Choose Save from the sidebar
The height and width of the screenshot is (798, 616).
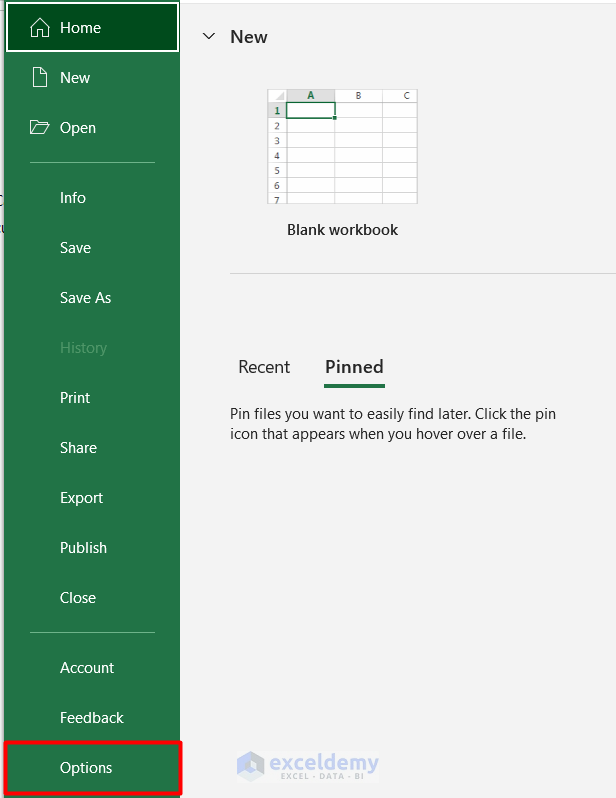(75, 248)
